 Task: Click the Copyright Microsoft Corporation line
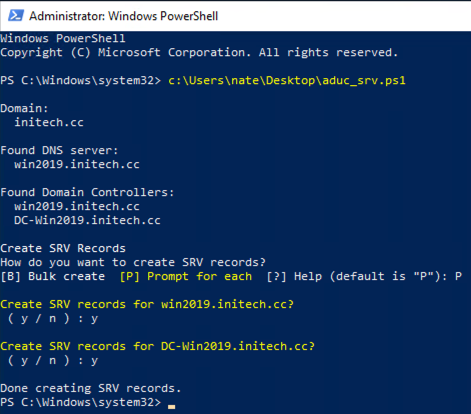click(199, 52)
